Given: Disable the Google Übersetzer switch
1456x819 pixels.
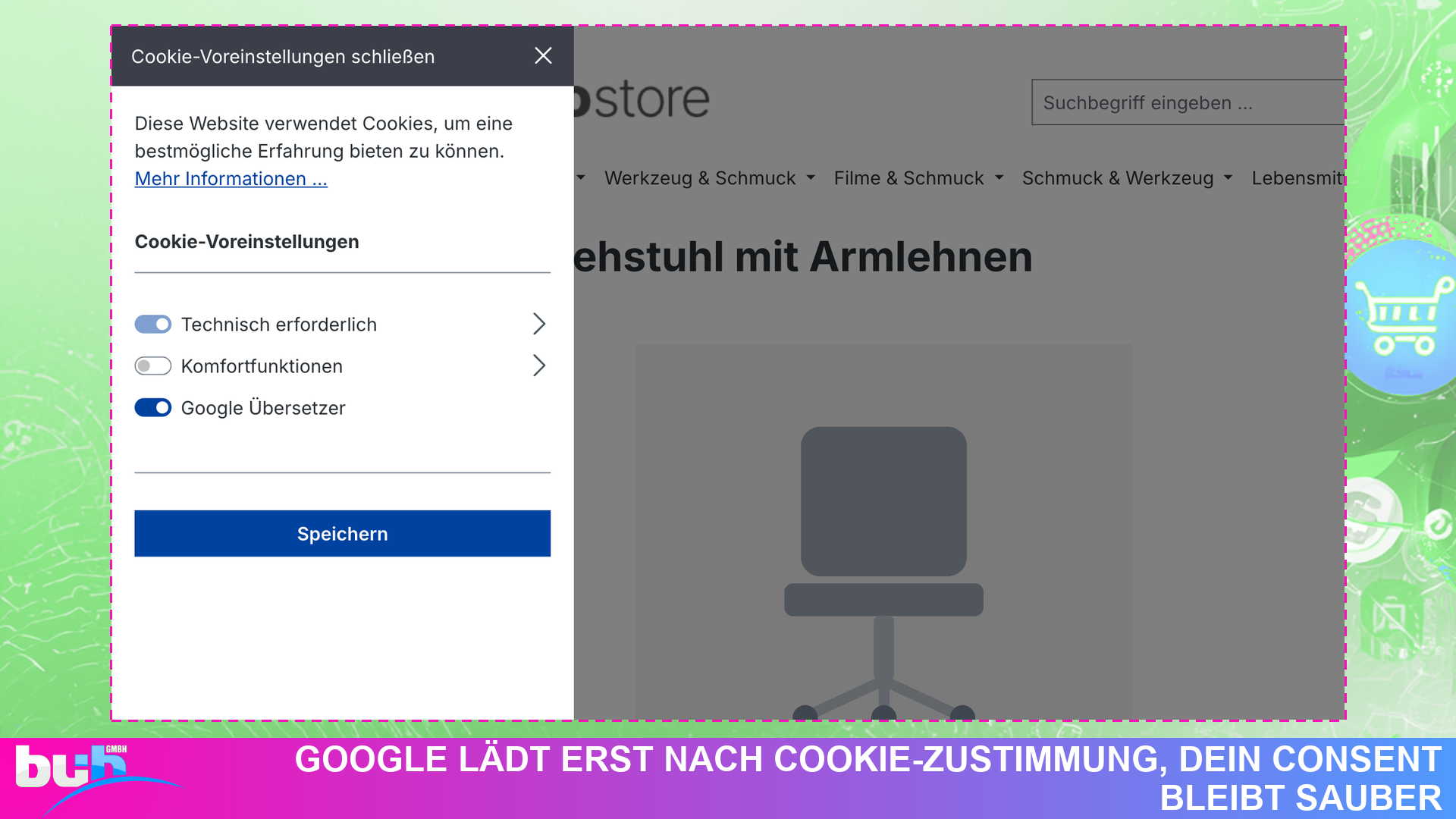Looking at the screenshot, I should click(153, 408).
